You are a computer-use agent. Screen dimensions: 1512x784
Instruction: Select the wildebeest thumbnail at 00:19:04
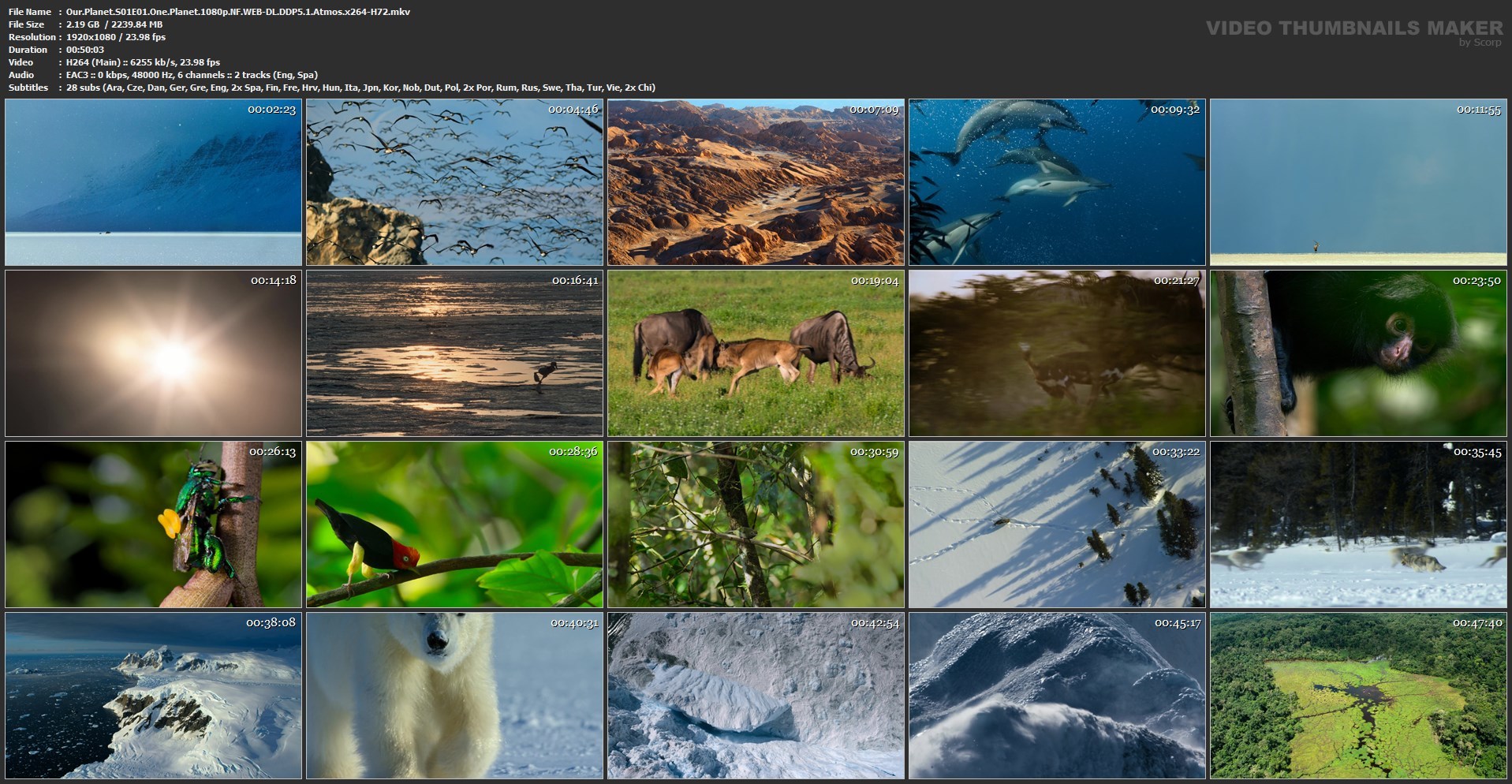(x=756, y=353)
